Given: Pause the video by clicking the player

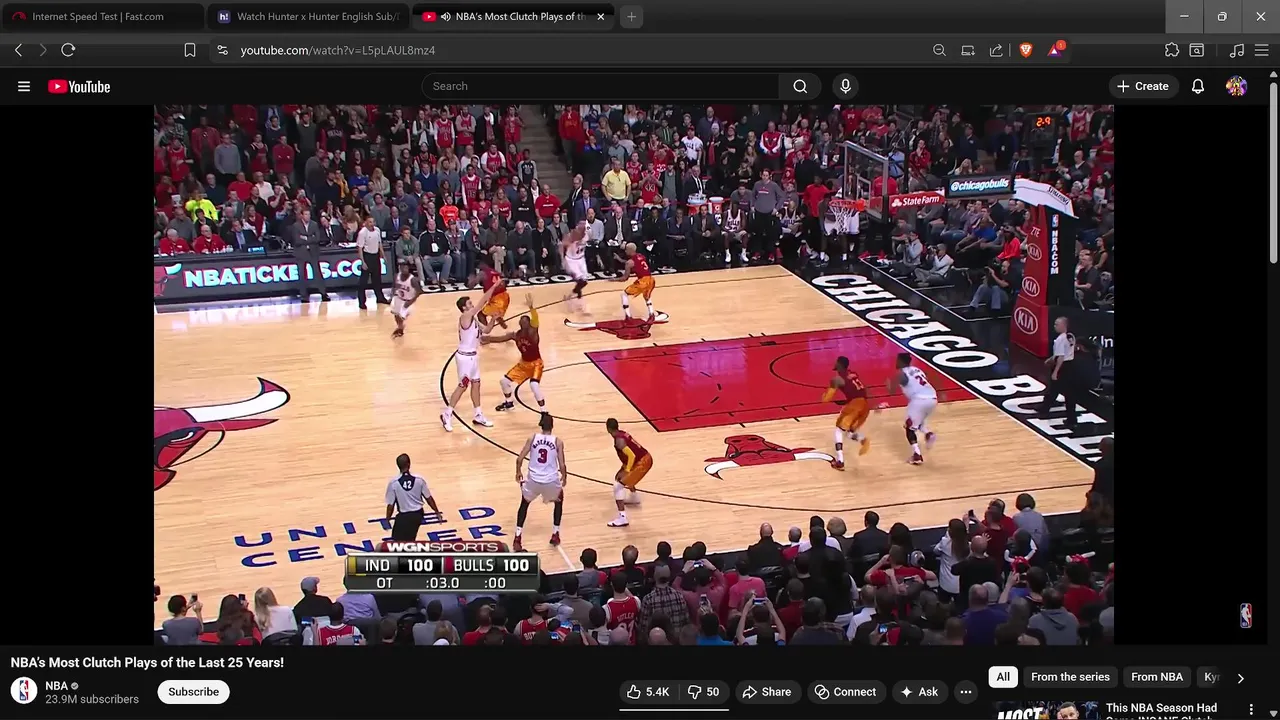Looking at the screenshot, I should 633,374.
